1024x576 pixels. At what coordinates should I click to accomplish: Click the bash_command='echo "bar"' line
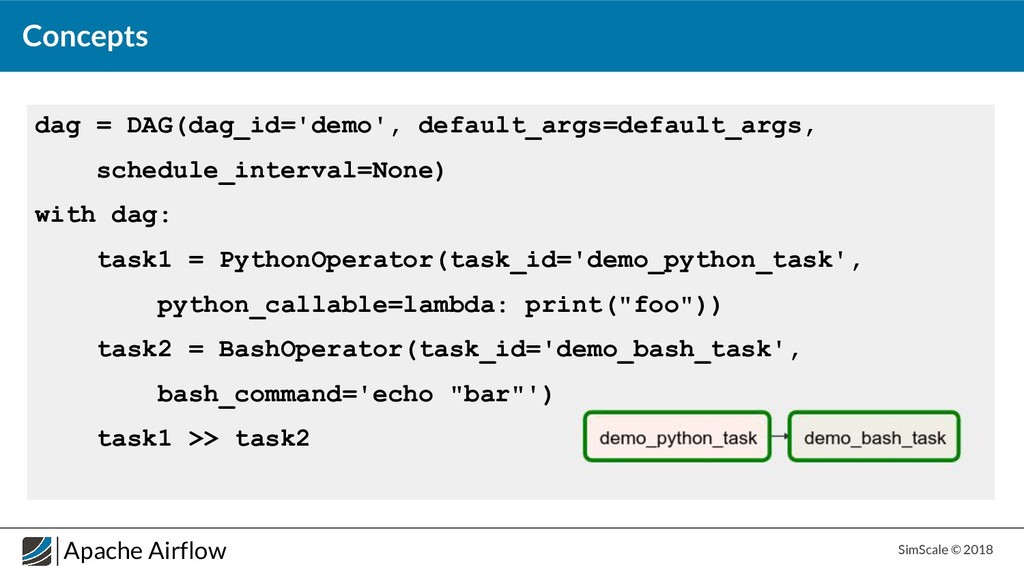[355, 394]
